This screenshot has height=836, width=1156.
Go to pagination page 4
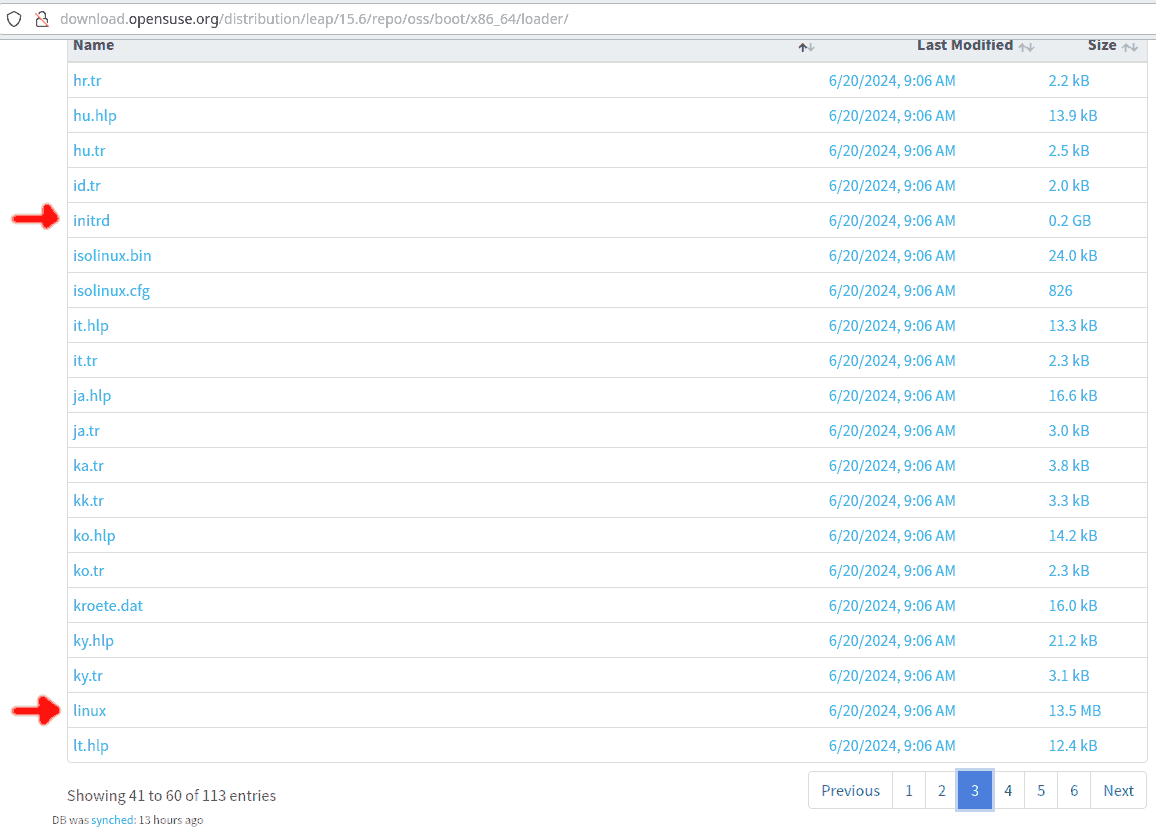click(1007, 790)
